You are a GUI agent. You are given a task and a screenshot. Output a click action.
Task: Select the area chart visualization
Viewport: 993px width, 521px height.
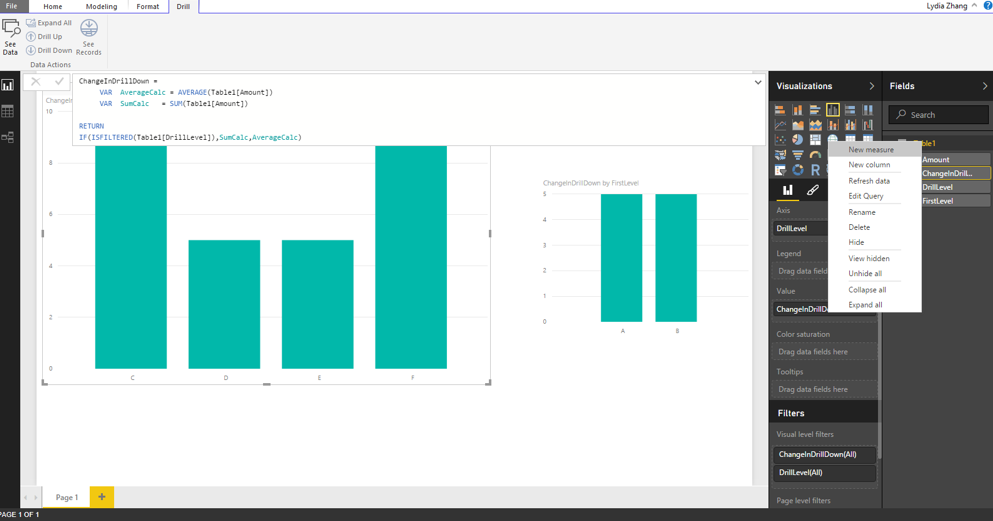pos(798,125)
